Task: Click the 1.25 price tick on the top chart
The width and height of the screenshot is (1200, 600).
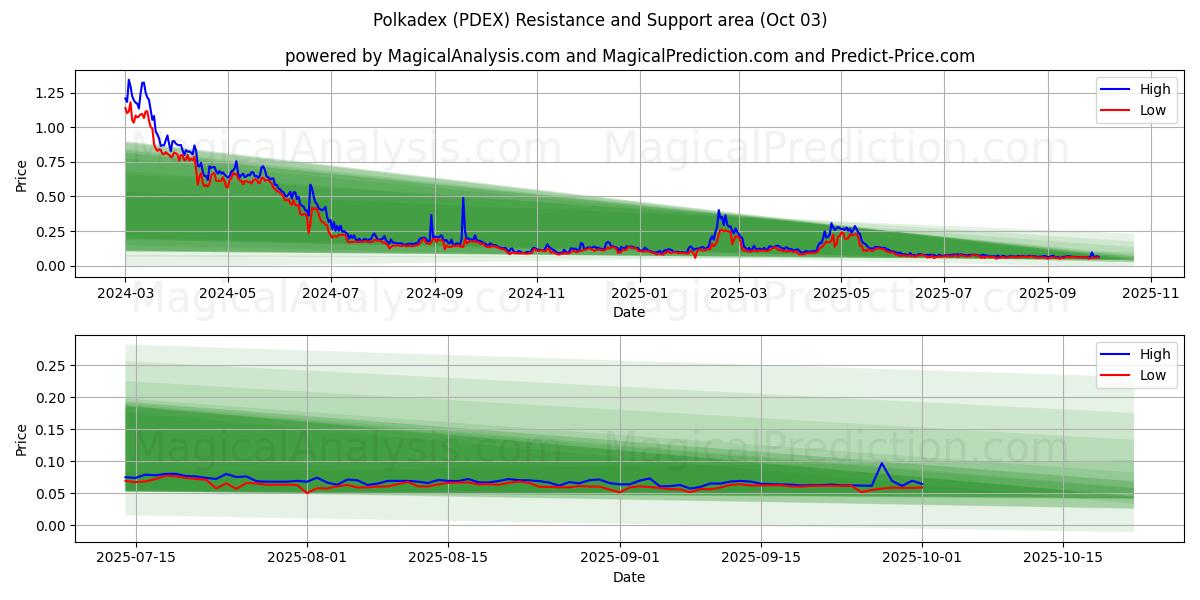Action: click(49, 93)
